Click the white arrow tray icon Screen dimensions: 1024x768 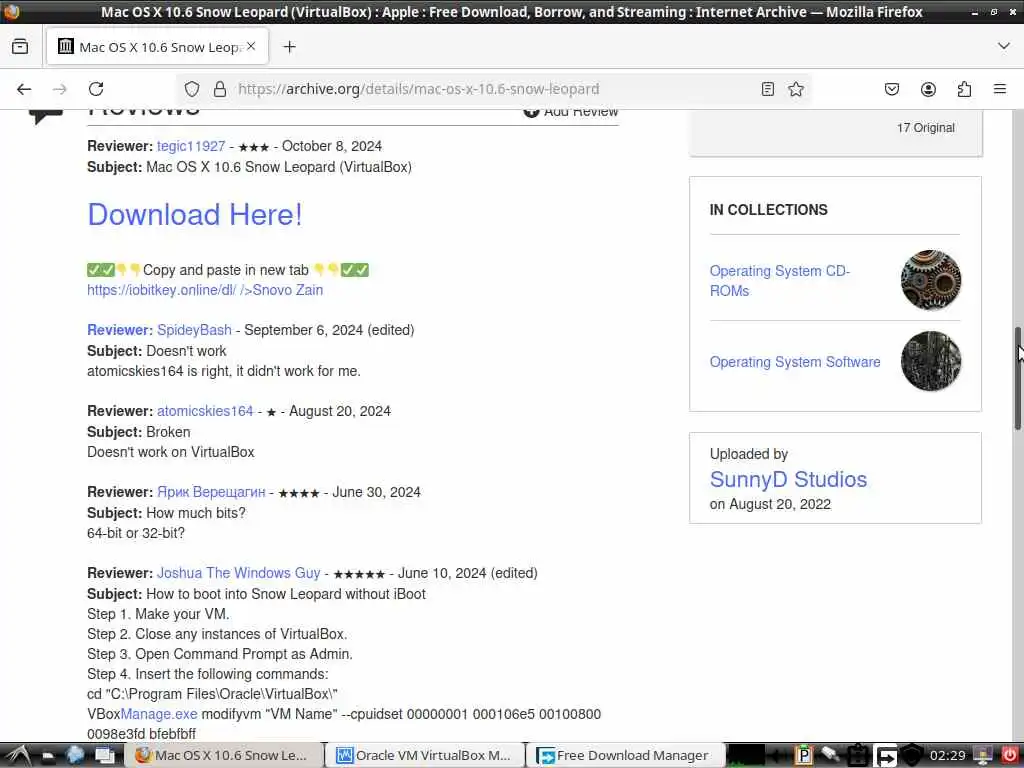[886, 756]
